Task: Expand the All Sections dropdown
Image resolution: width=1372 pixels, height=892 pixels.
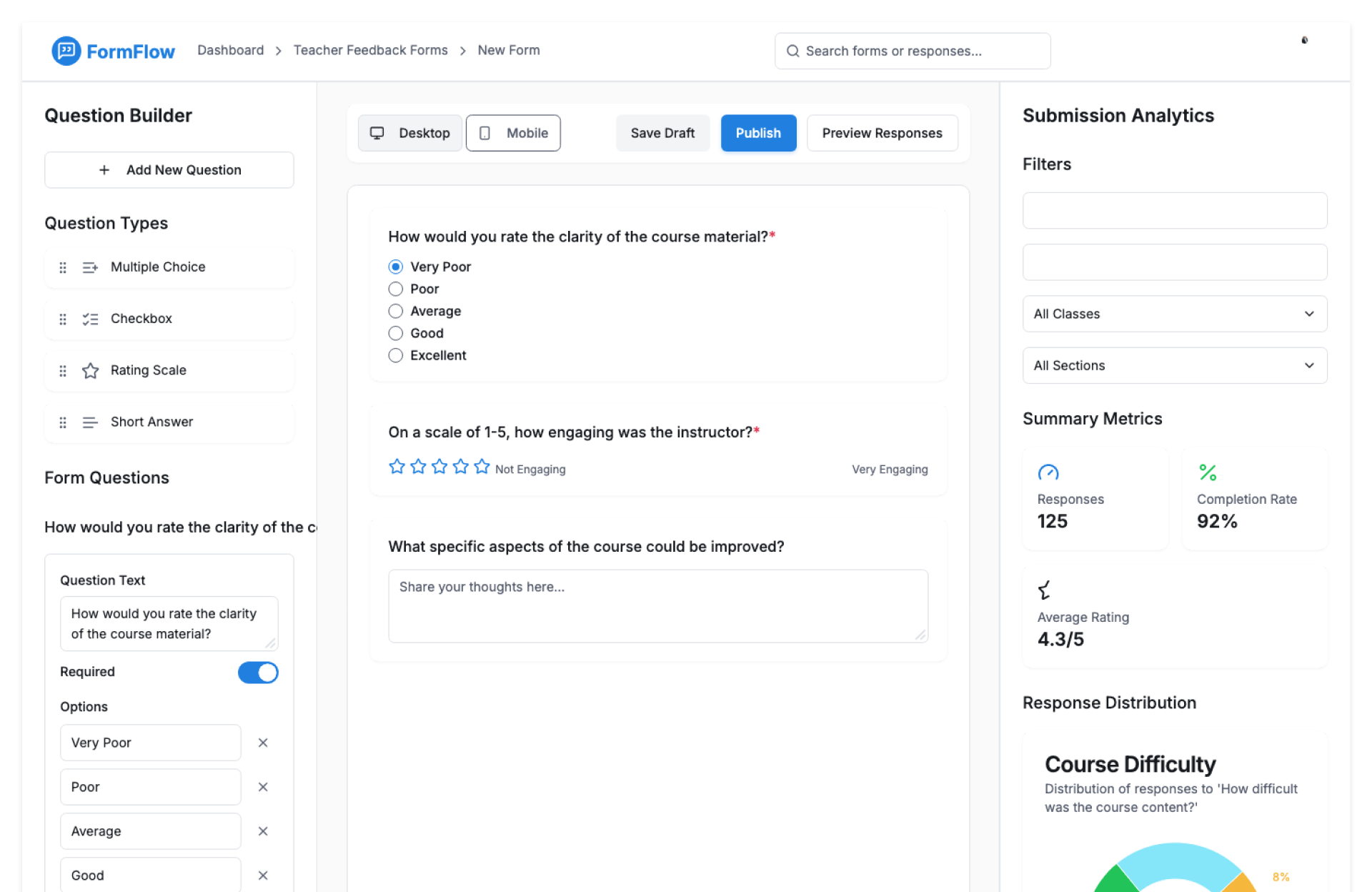Action: click(1174, 365)
